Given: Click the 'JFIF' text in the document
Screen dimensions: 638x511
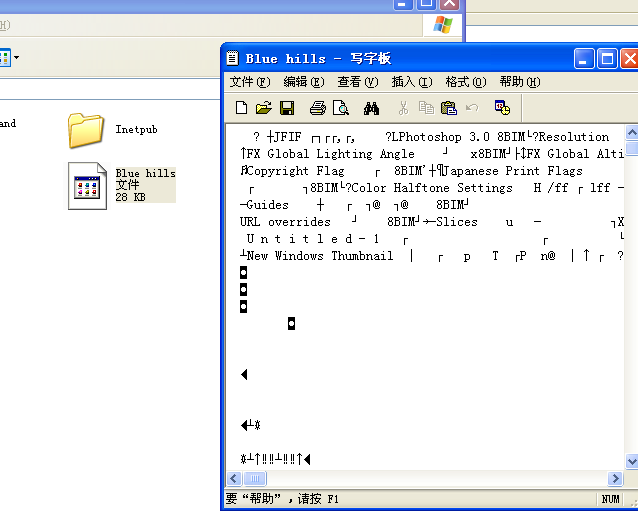Looking at the screenshot, I should tap(288, 137).
